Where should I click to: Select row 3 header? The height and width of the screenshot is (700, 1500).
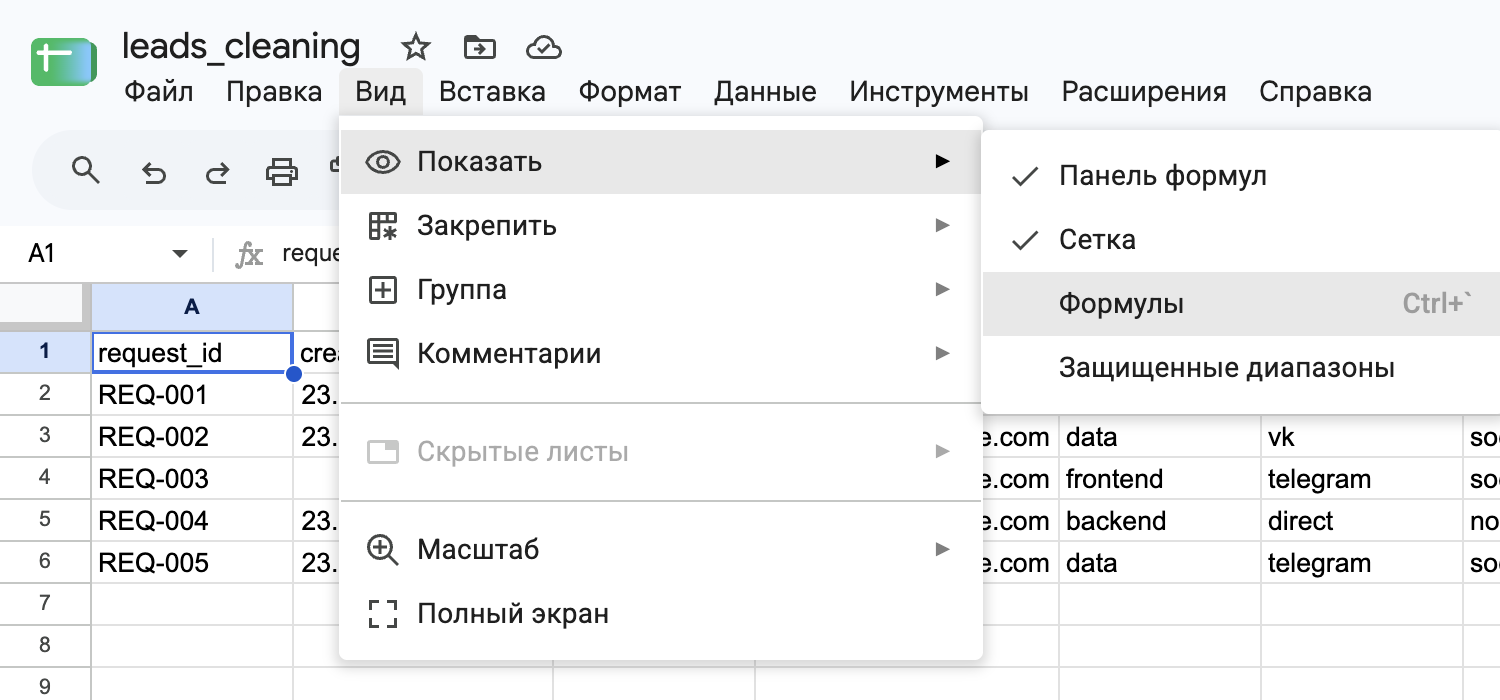(x=45, y=436)
